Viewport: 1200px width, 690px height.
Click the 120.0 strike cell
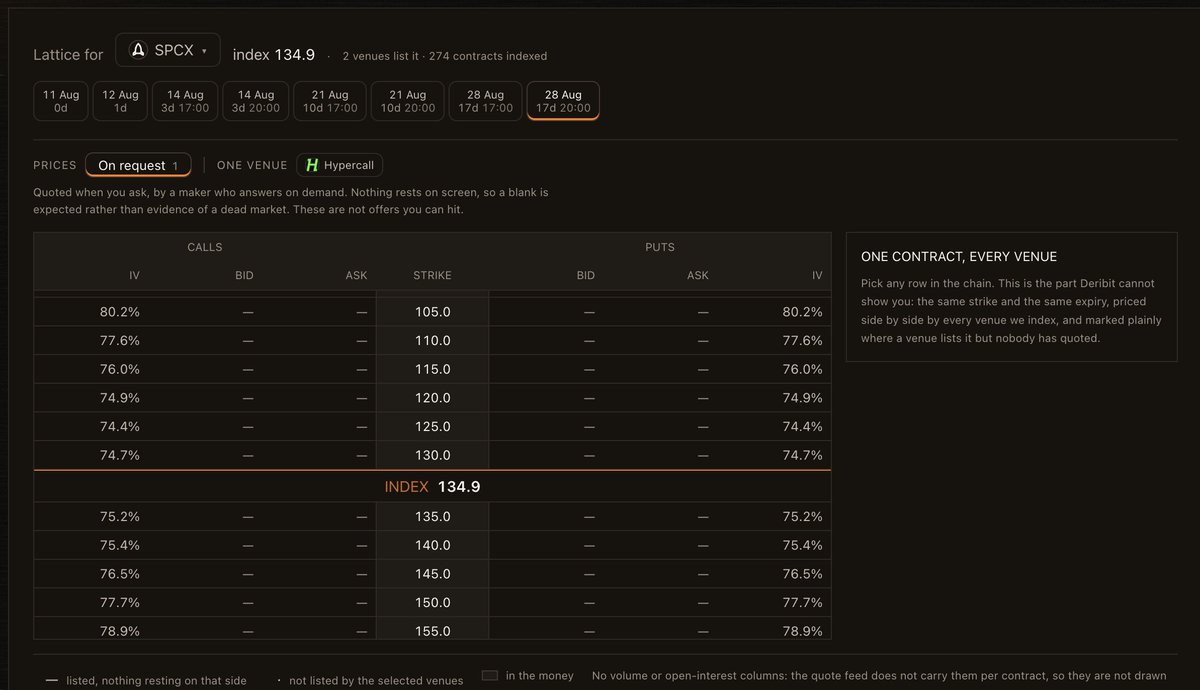pos(433,398)
